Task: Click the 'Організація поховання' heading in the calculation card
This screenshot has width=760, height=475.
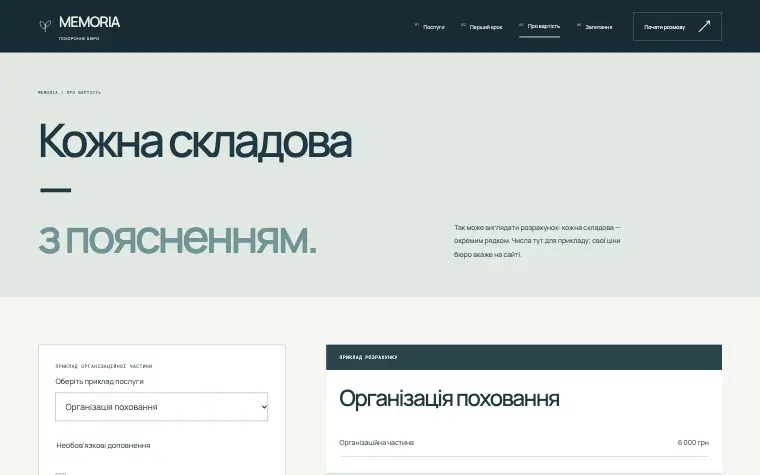Action: click(449, 399)
